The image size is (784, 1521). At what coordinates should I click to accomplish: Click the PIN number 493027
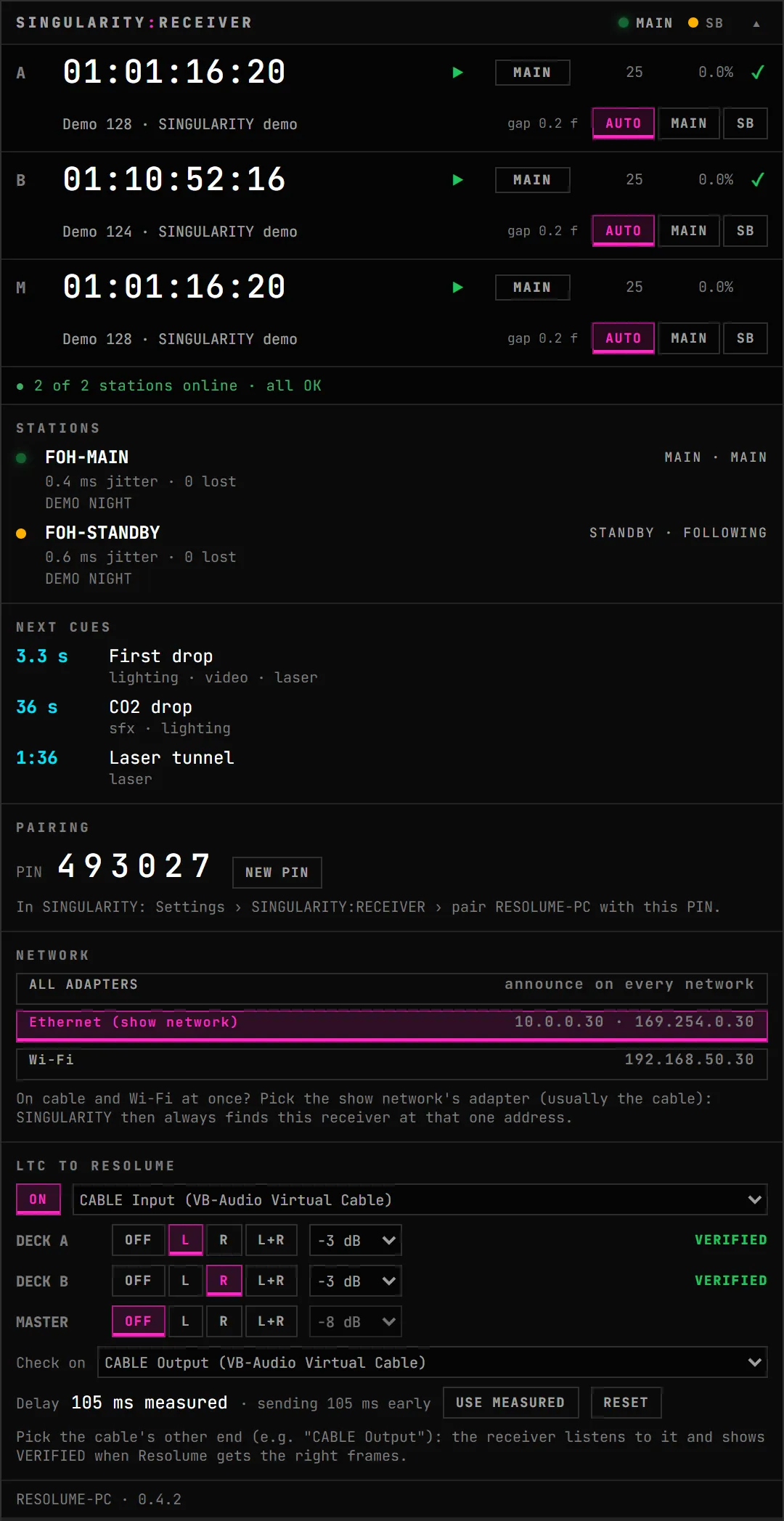point(134,866)
